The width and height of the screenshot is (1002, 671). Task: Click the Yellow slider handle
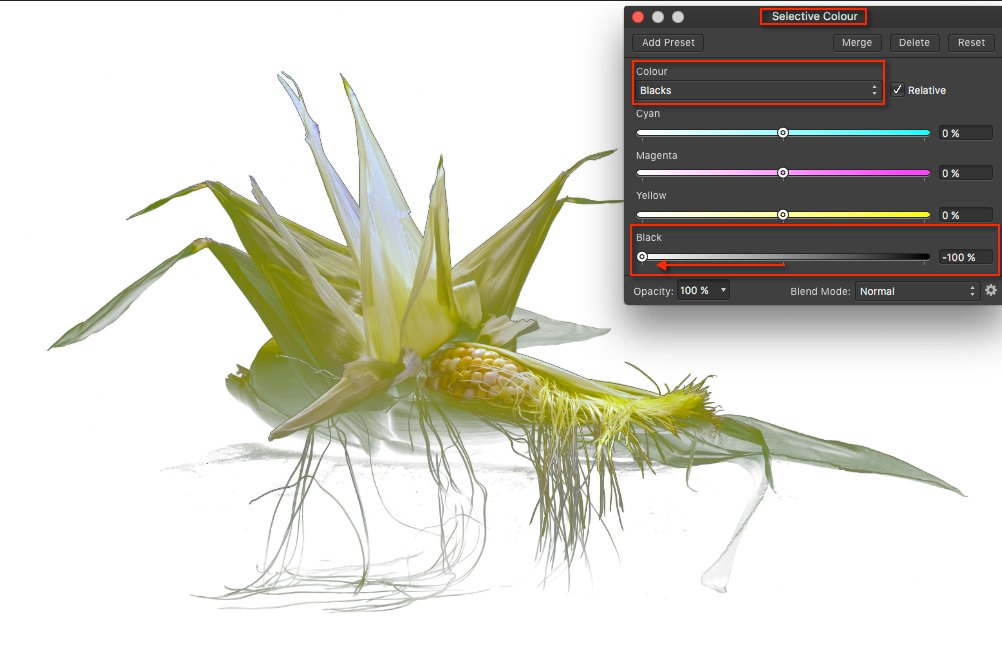tap(783, 215)
